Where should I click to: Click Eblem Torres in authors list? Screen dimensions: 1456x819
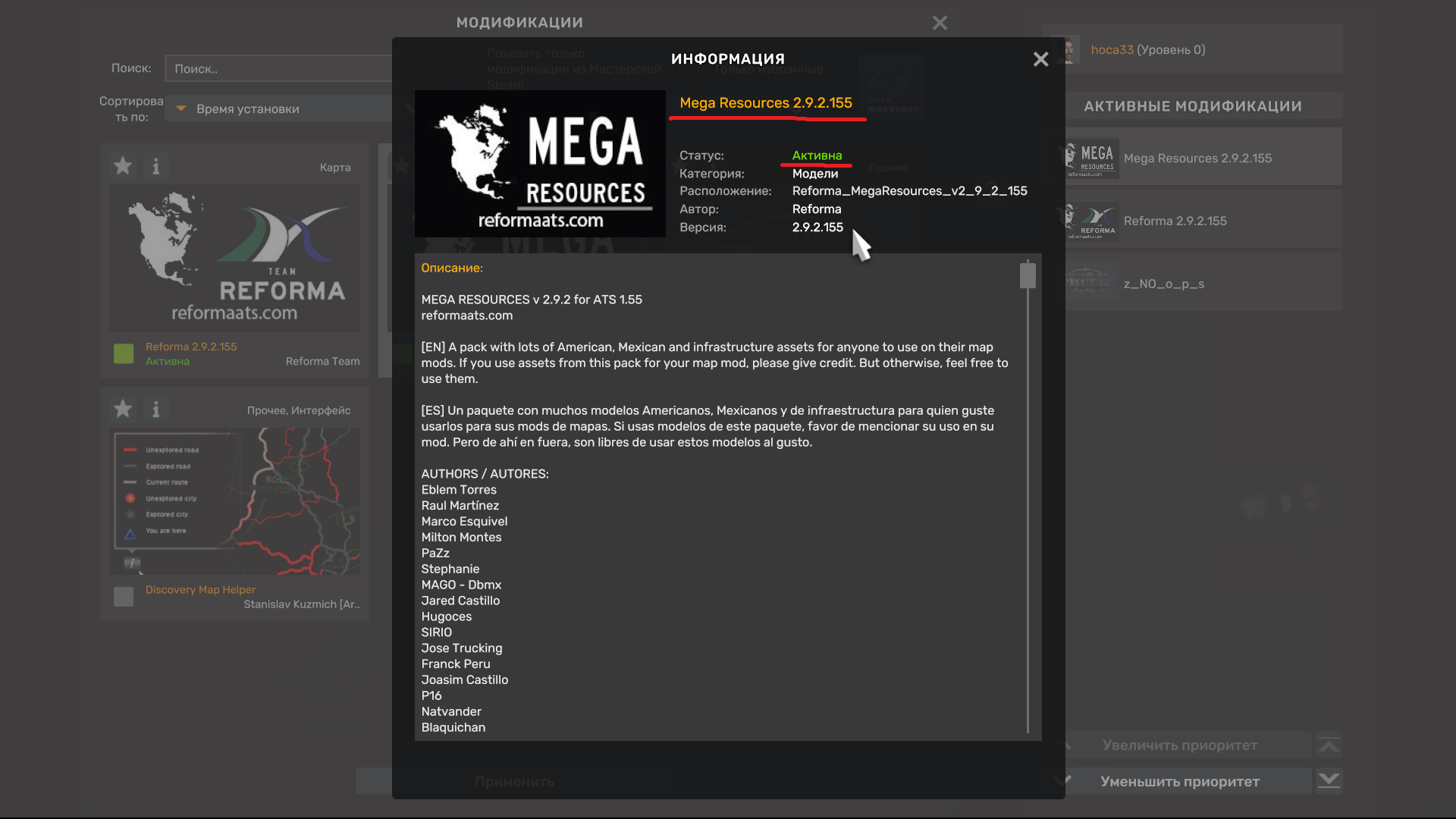point(459,490)
